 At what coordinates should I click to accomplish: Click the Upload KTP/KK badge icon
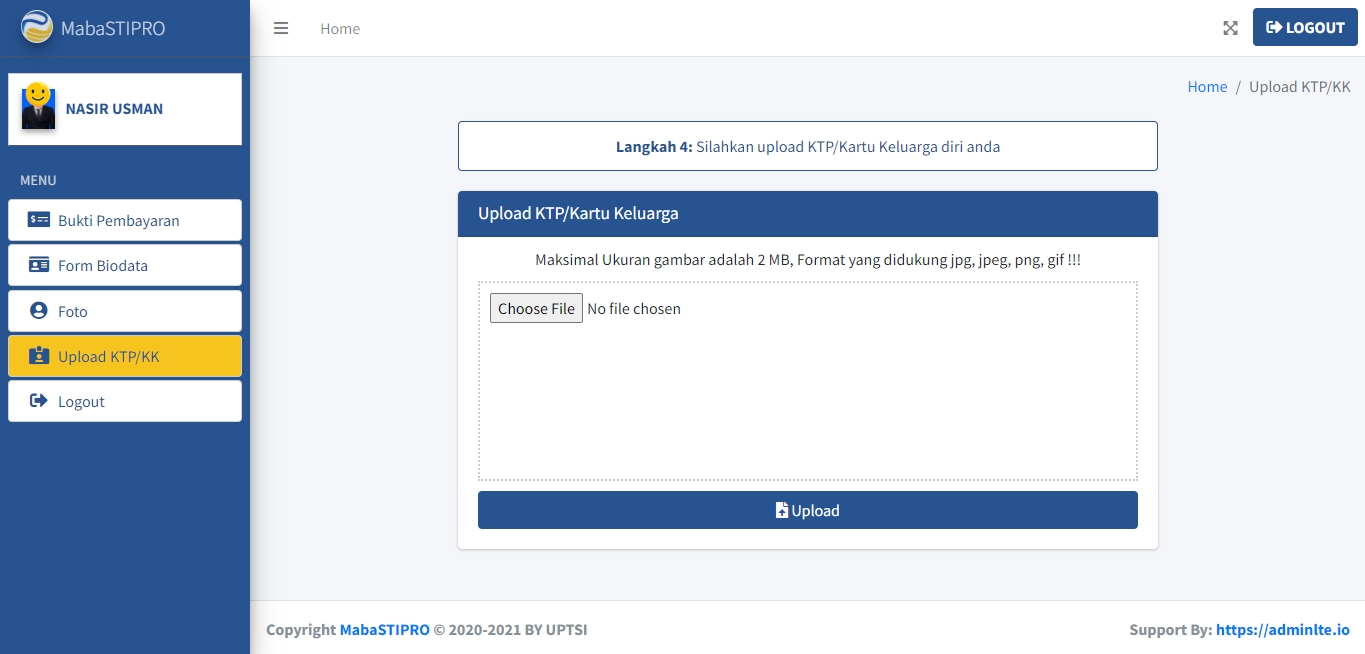pyautogui.click(x=39, y=356)
